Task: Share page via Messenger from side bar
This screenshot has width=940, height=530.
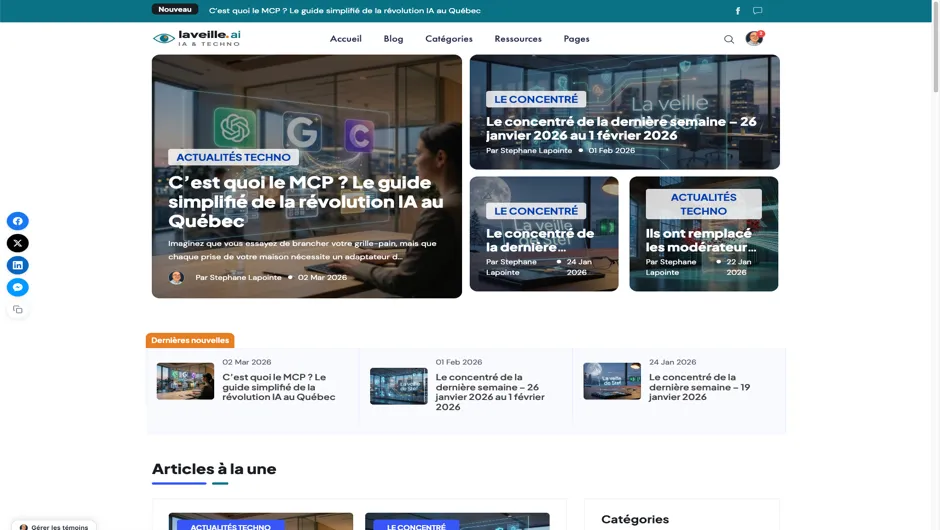Action: [17, 287]
